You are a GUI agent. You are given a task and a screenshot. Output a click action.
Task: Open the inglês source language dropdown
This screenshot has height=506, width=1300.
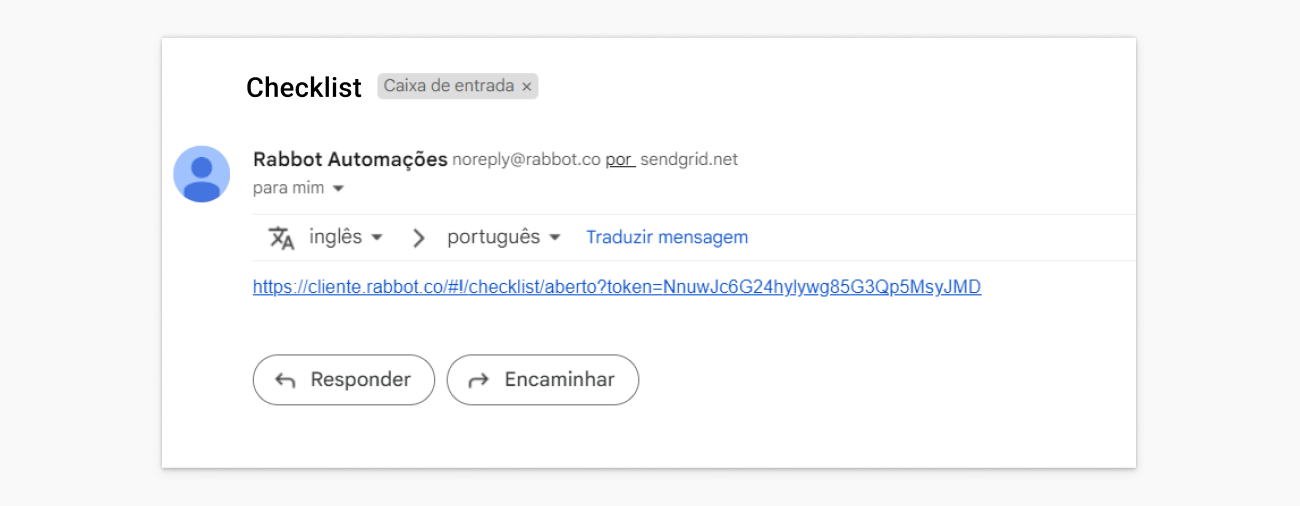[346, 237]
